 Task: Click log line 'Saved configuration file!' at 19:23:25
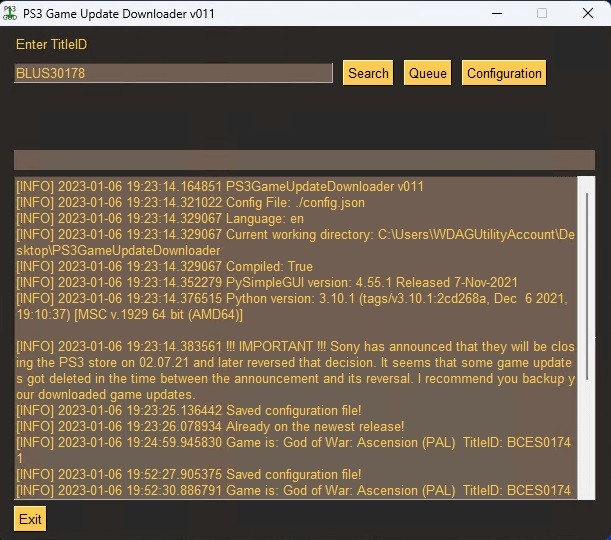[189, 410]
